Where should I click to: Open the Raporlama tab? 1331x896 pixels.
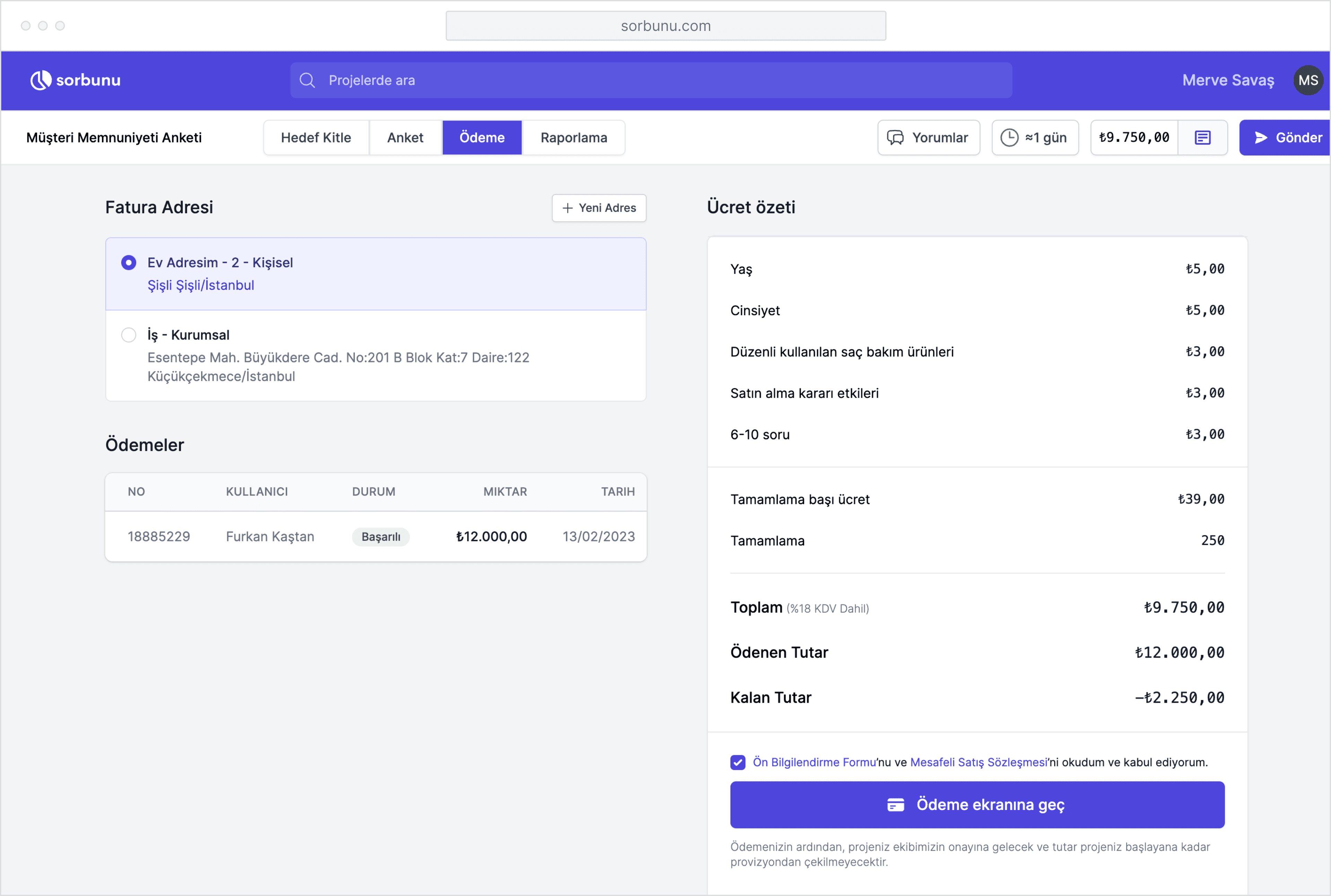tap(573, 138)
